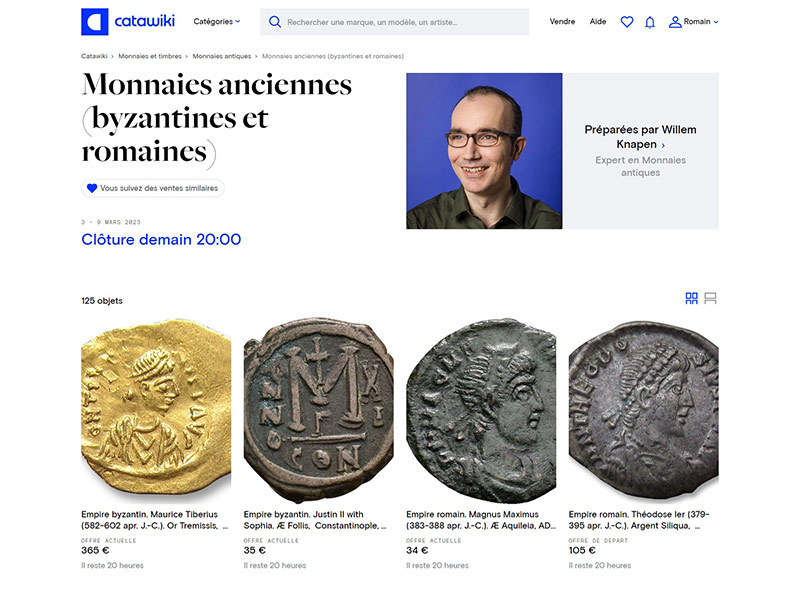This screenshot has width=800, height=600.
Task: Toggle following similar sales heart button
Action: (92, 188)
